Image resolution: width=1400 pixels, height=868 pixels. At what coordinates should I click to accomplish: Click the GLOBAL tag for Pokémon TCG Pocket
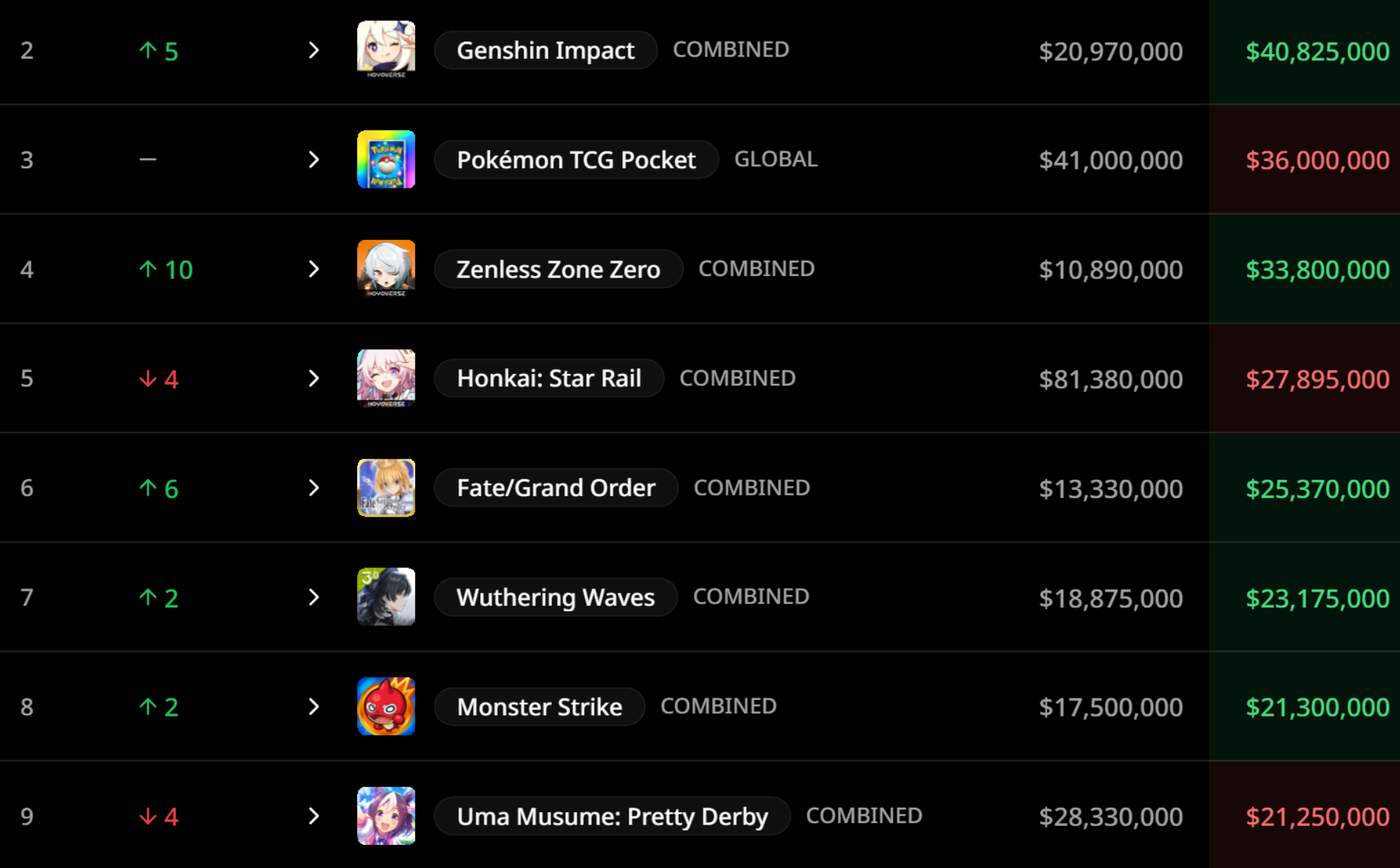point(776,159)
